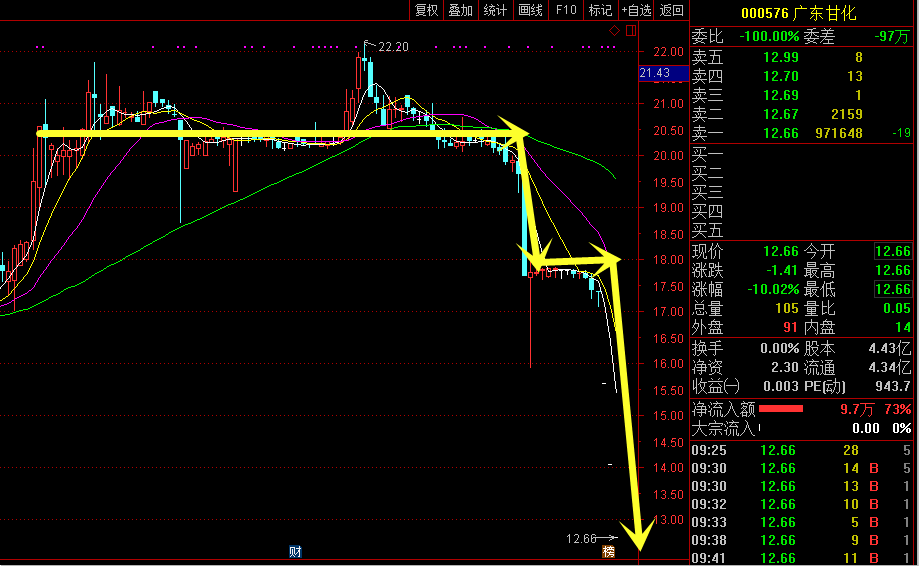This screenshot has height=566, width=919.
Task: Click the 财 finance marker icon
Action: tap(295, 551)
